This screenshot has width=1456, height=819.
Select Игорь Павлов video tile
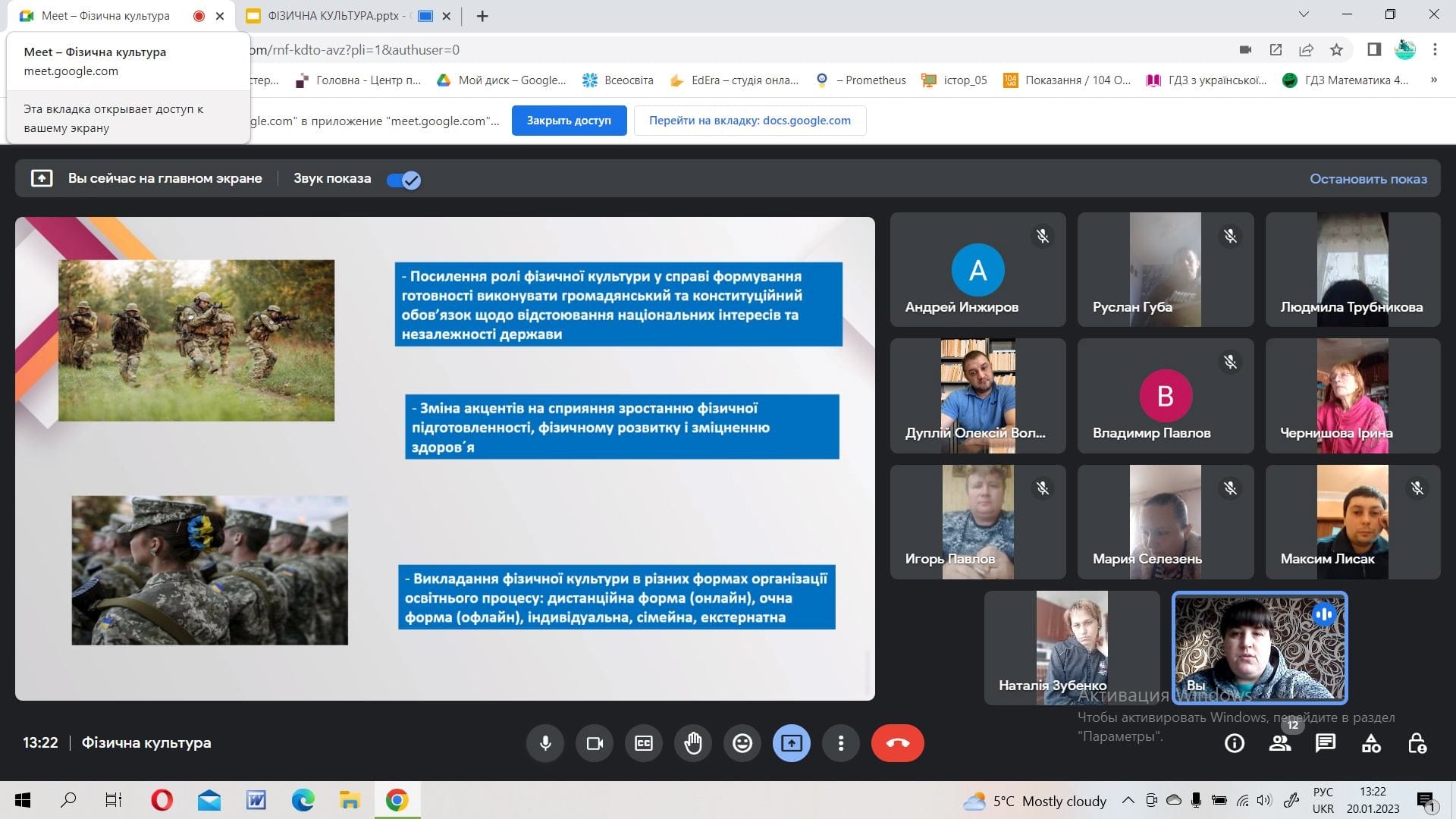click(977, 522)
